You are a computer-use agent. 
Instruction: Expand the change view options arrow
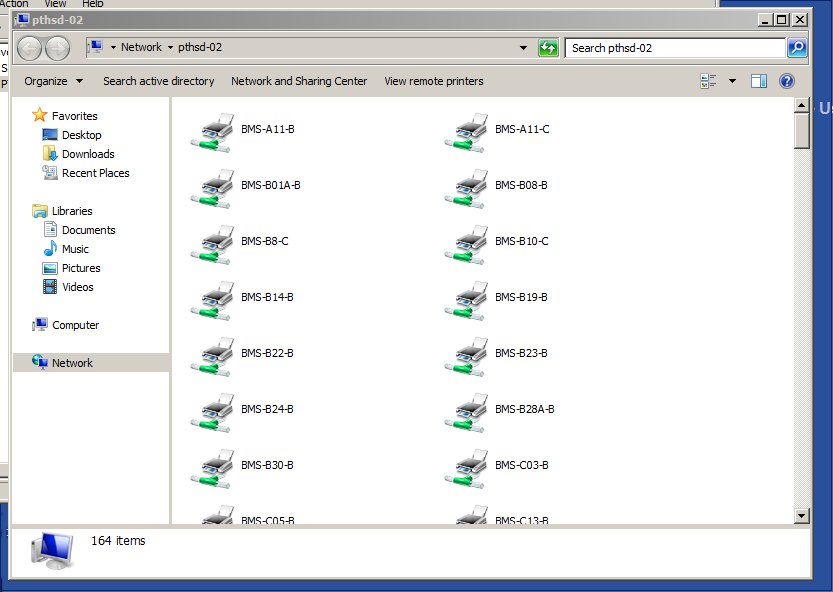coord(732,81)
